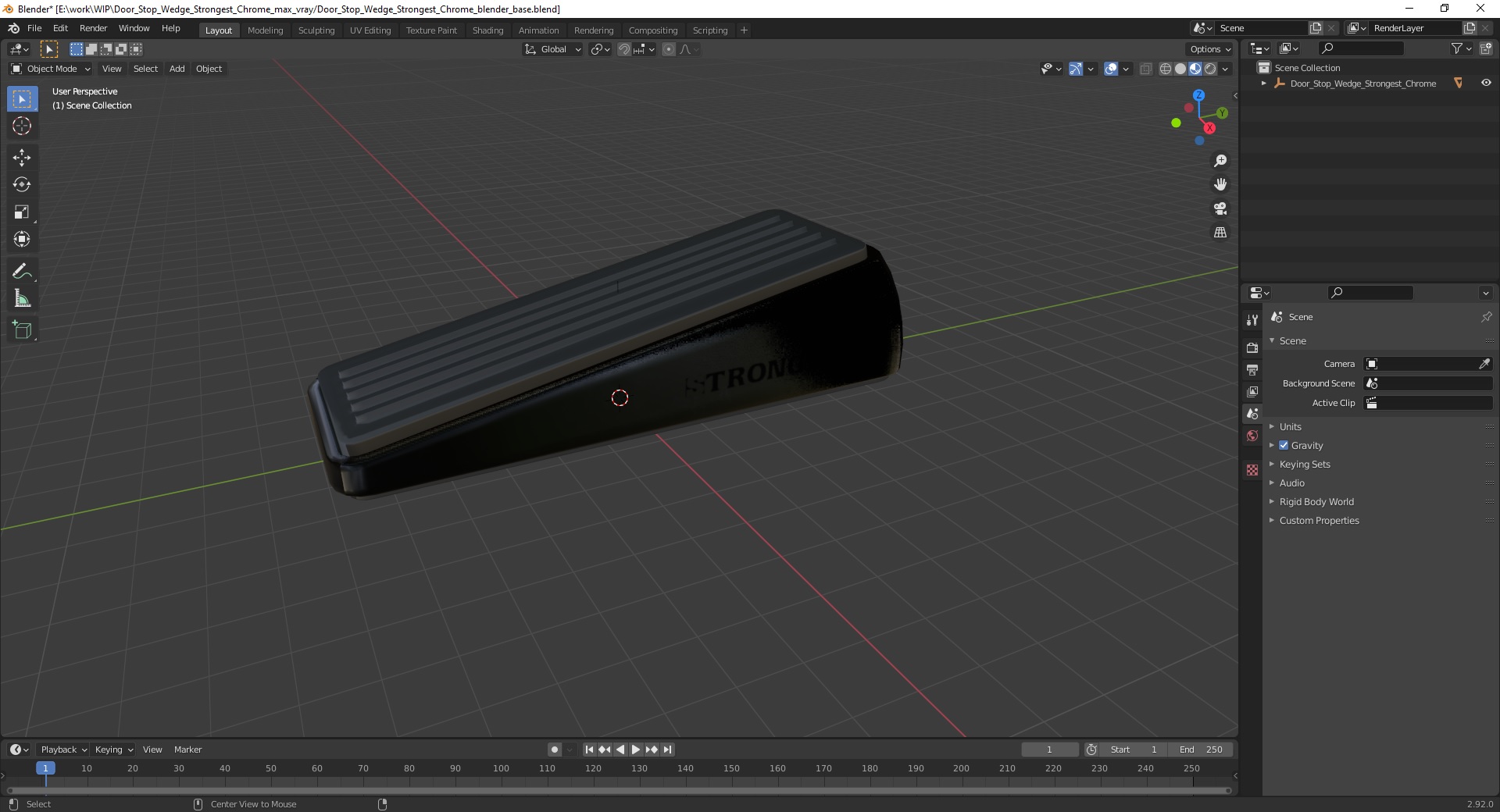This screenshot has width=1500, height=812.
Task: Jump to the end frame
Action: pos(667,750)
